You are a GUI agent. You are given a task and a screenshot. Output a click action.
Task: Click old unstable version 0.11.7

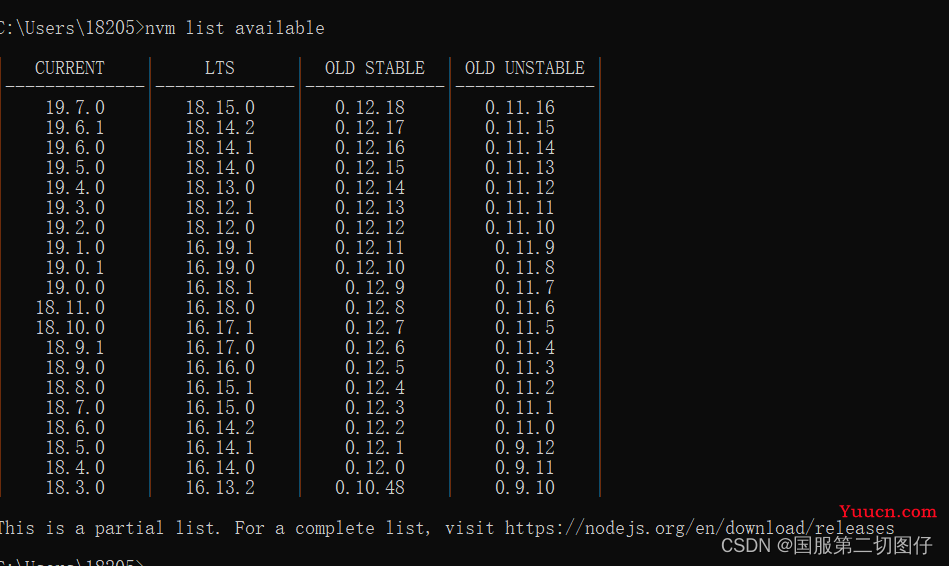point(525,288)
